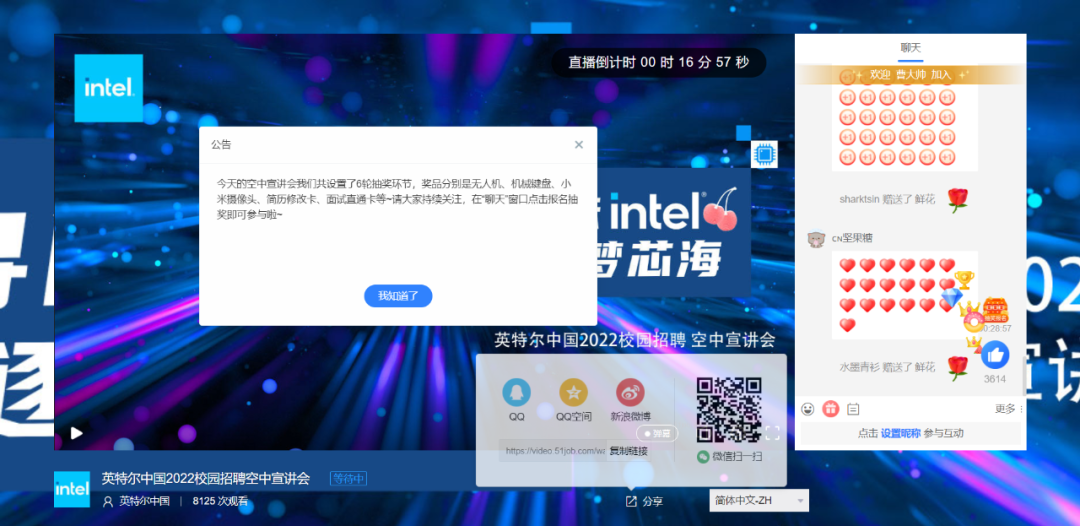
Task: Open the red gift box icon
Action: coord(830,409)
